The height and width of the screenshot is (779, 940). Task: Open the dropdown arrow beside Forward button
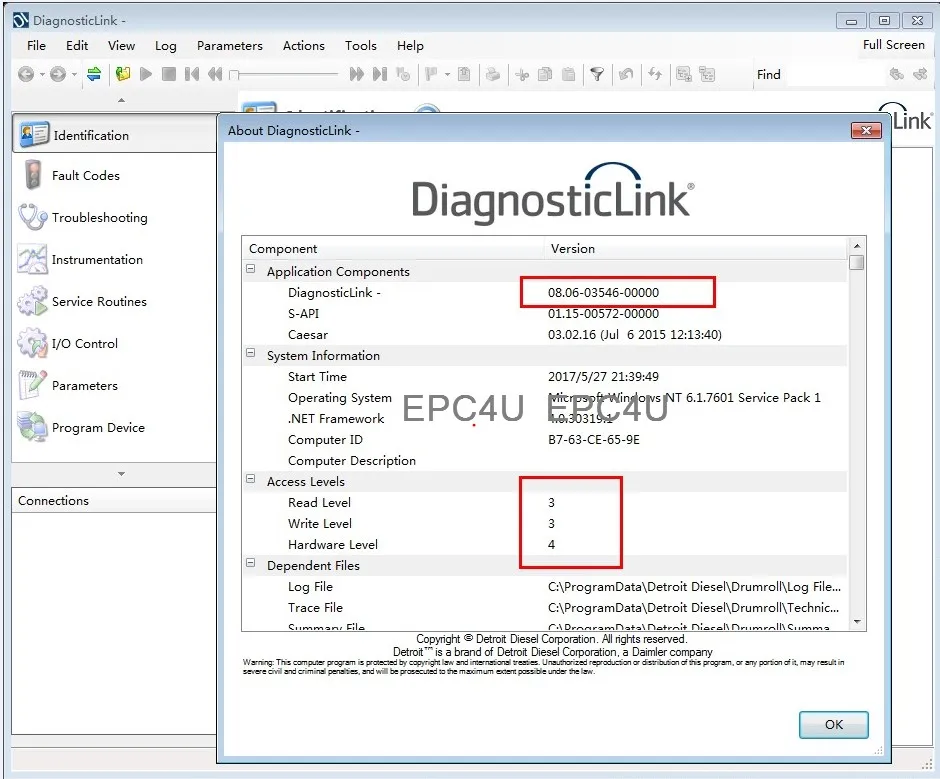pos(74,74)
